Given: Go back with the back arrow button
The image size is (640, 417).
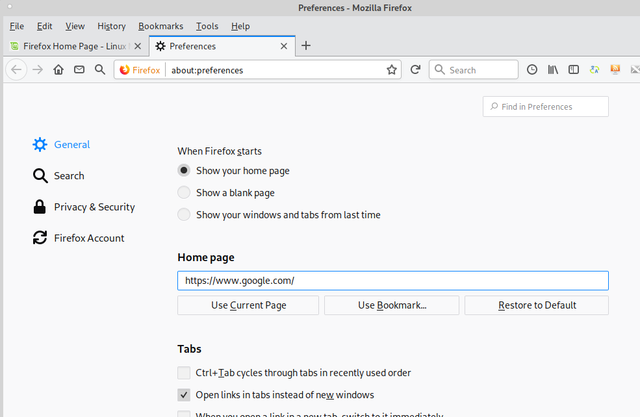Looking at the screenshot, I should click(x=16, y=70).
